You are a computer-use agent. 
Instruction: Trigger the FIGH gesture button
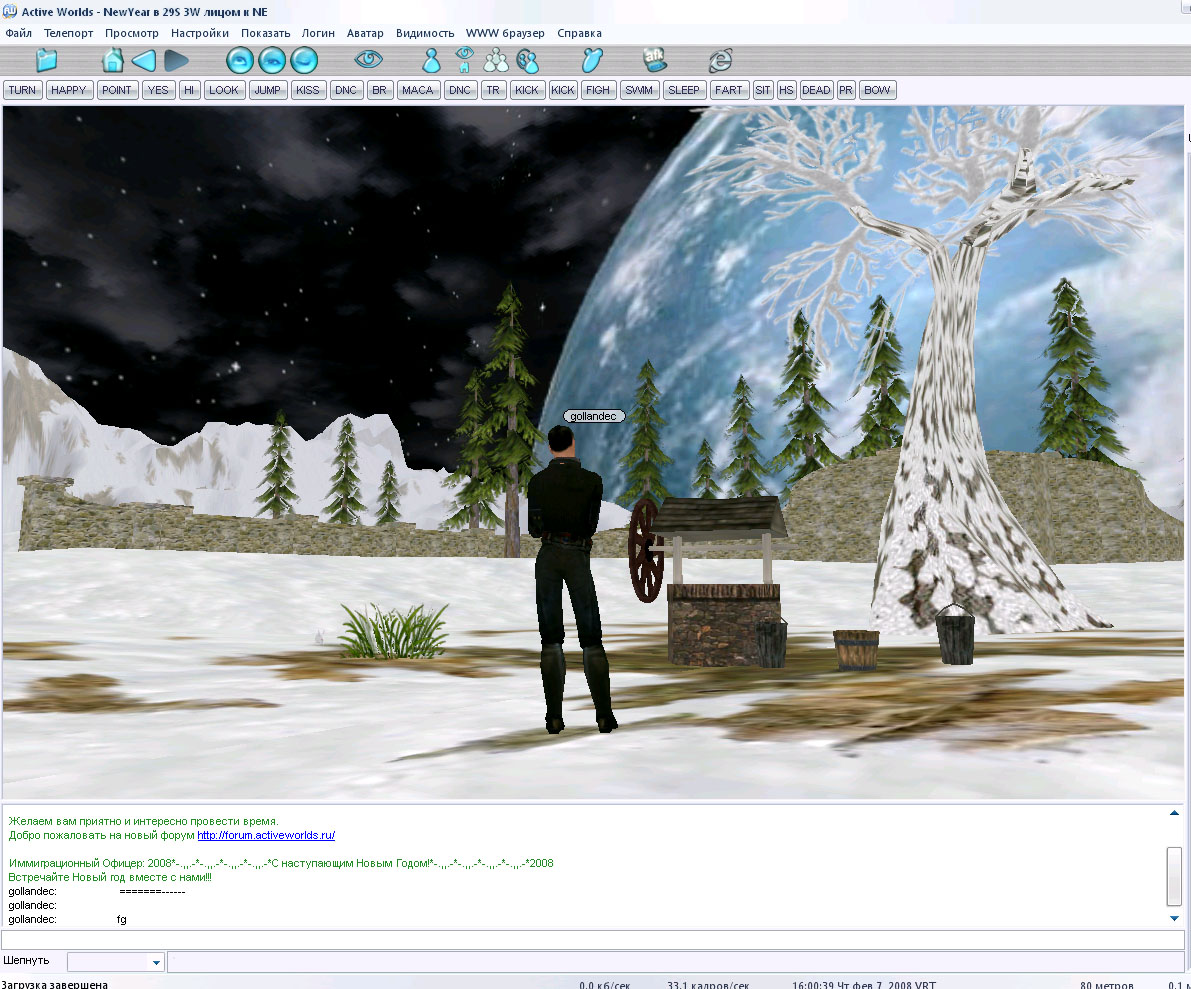pyautogui.click(x=598, y=90)
